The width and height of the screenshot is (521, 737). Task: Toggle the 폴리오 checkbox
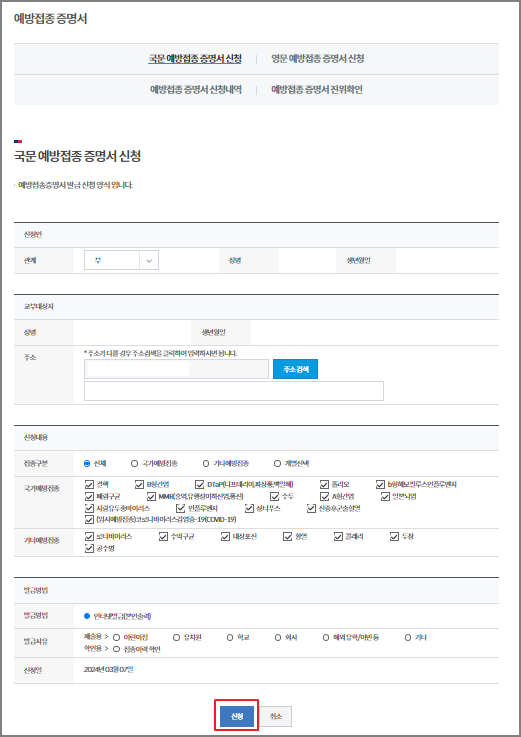point(324,484)
